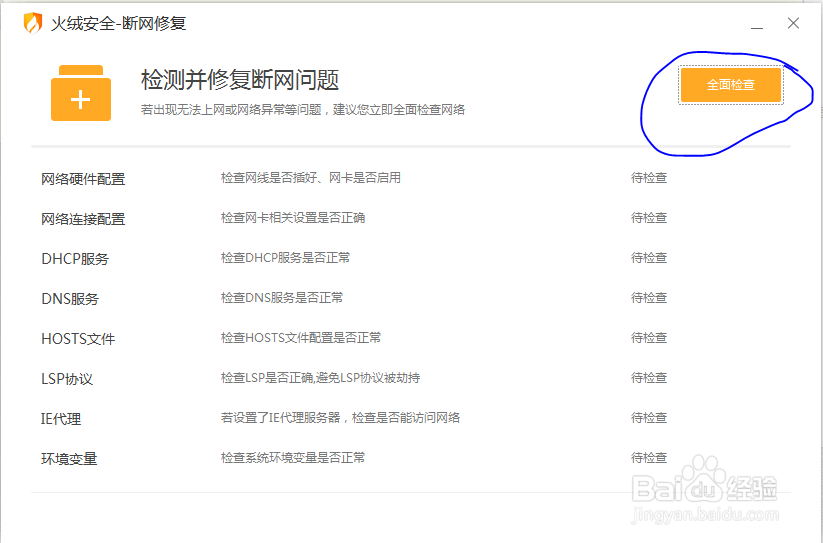Select the LSP协议 row label
This screenshot has width=823, height=543.
point(67,379)
